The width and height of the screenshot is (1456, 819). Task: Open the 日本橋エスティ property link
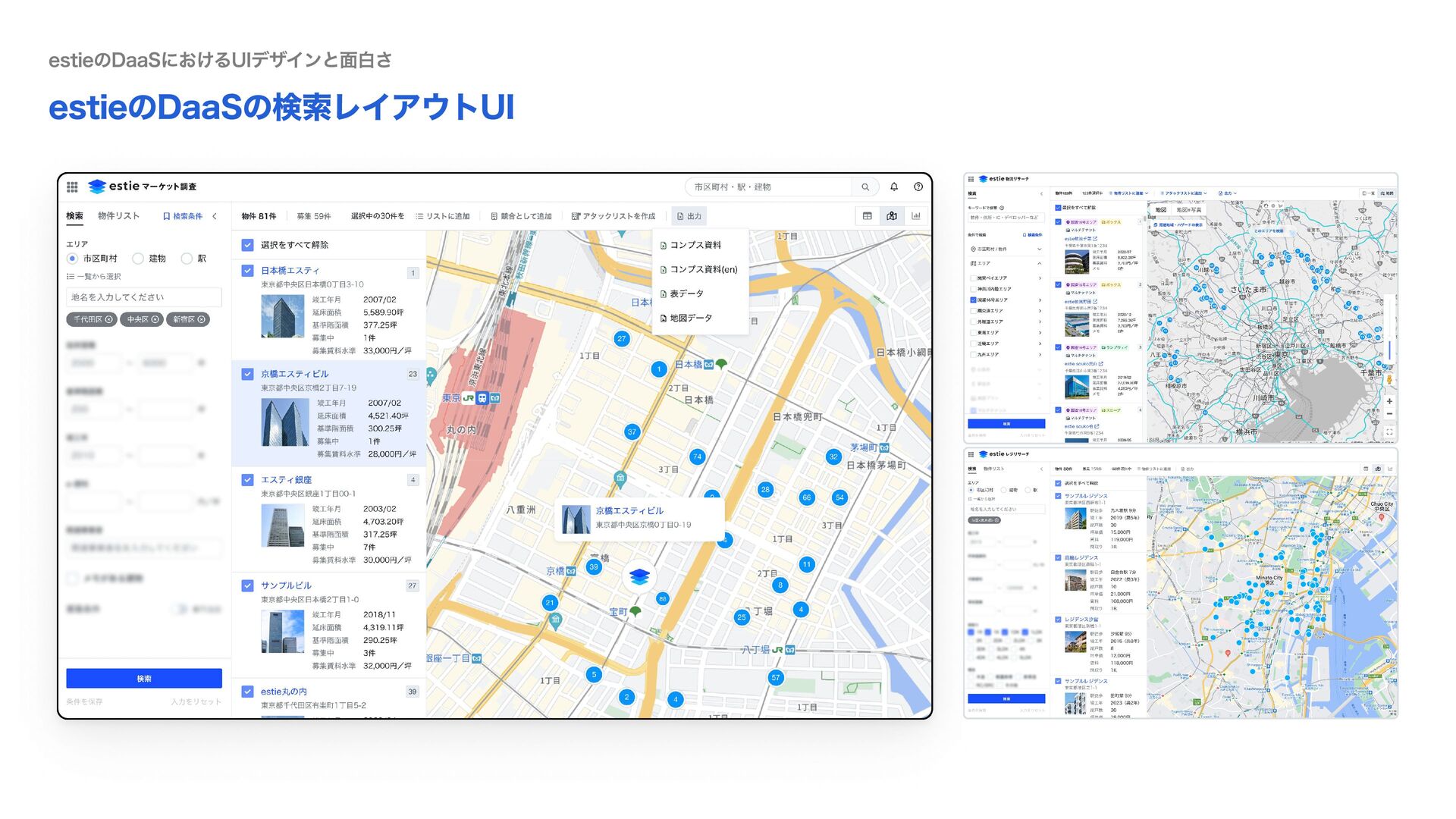click(x=290, y=271)
